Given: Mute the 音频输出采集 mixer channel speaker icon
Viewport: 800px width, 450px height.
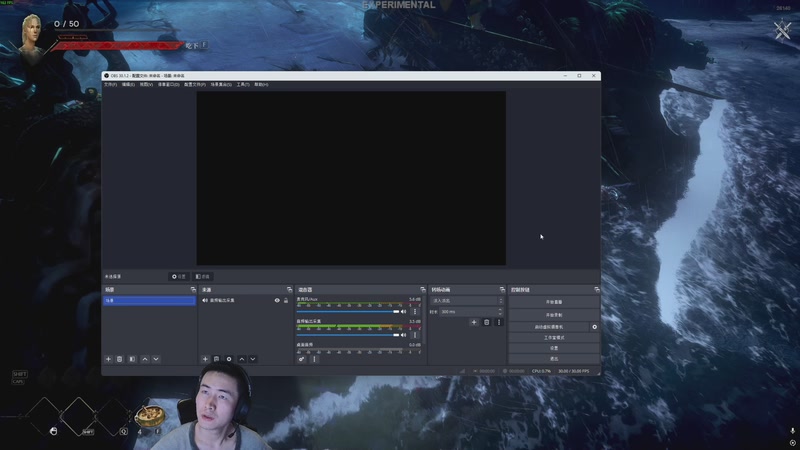Looking at the screenshot, I should pos(404,335).
